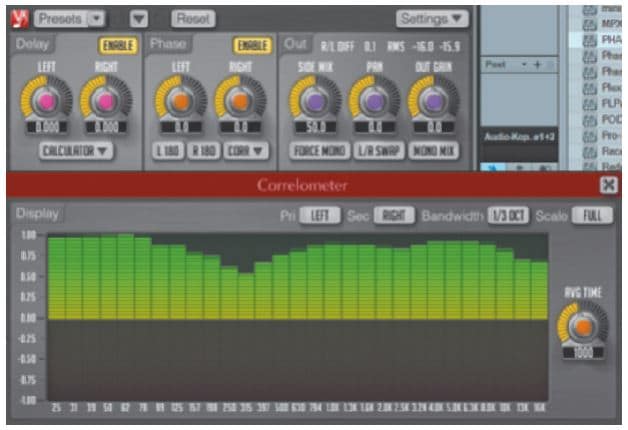Close the Correlometer panel
The image size is (628, 430).
click(608, 185)
